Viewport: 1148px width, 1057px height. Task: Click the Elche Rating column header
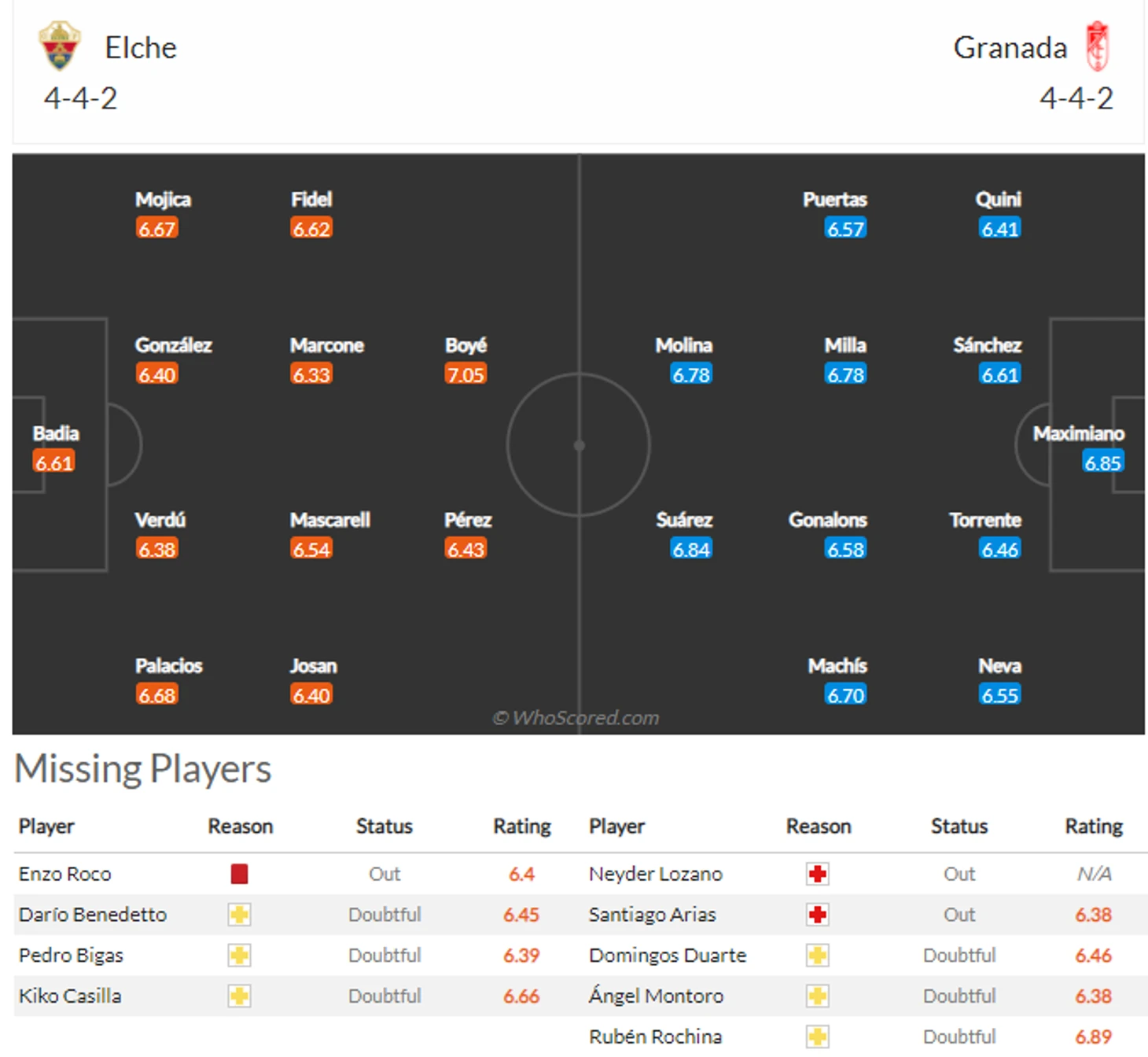522,826
